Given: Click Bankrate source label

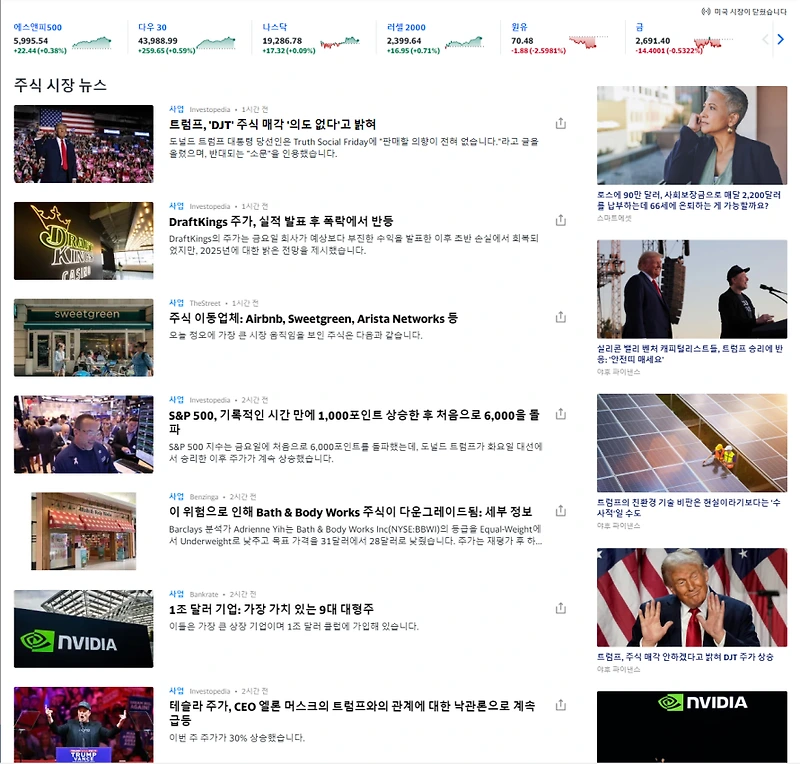Looking at the screenshot, I should (204, 595).
